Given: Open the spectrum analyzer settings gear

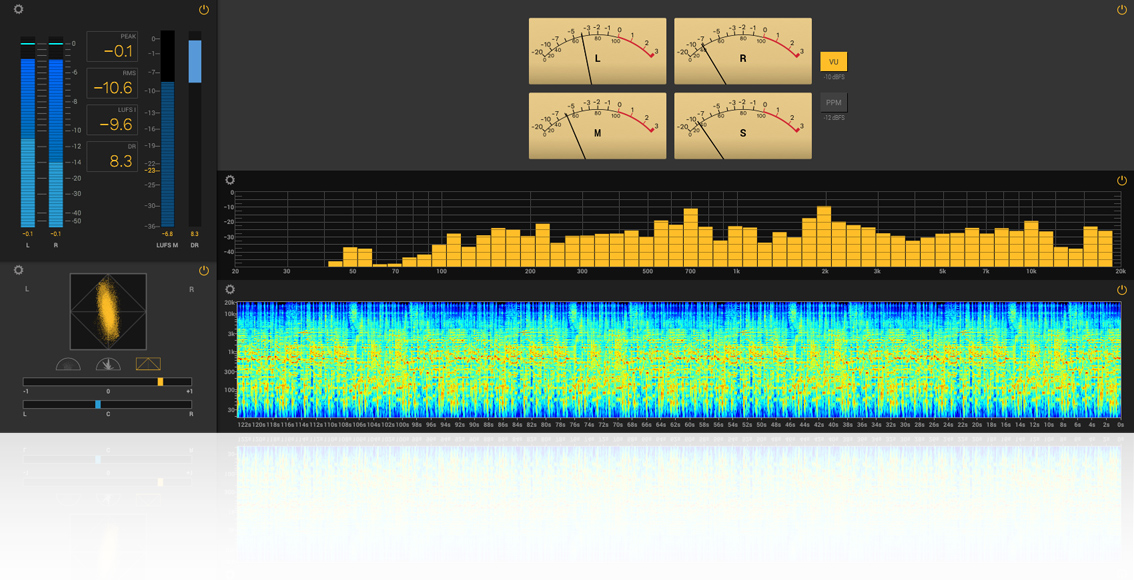Looking at the screenshot, I should click(230, 181).
